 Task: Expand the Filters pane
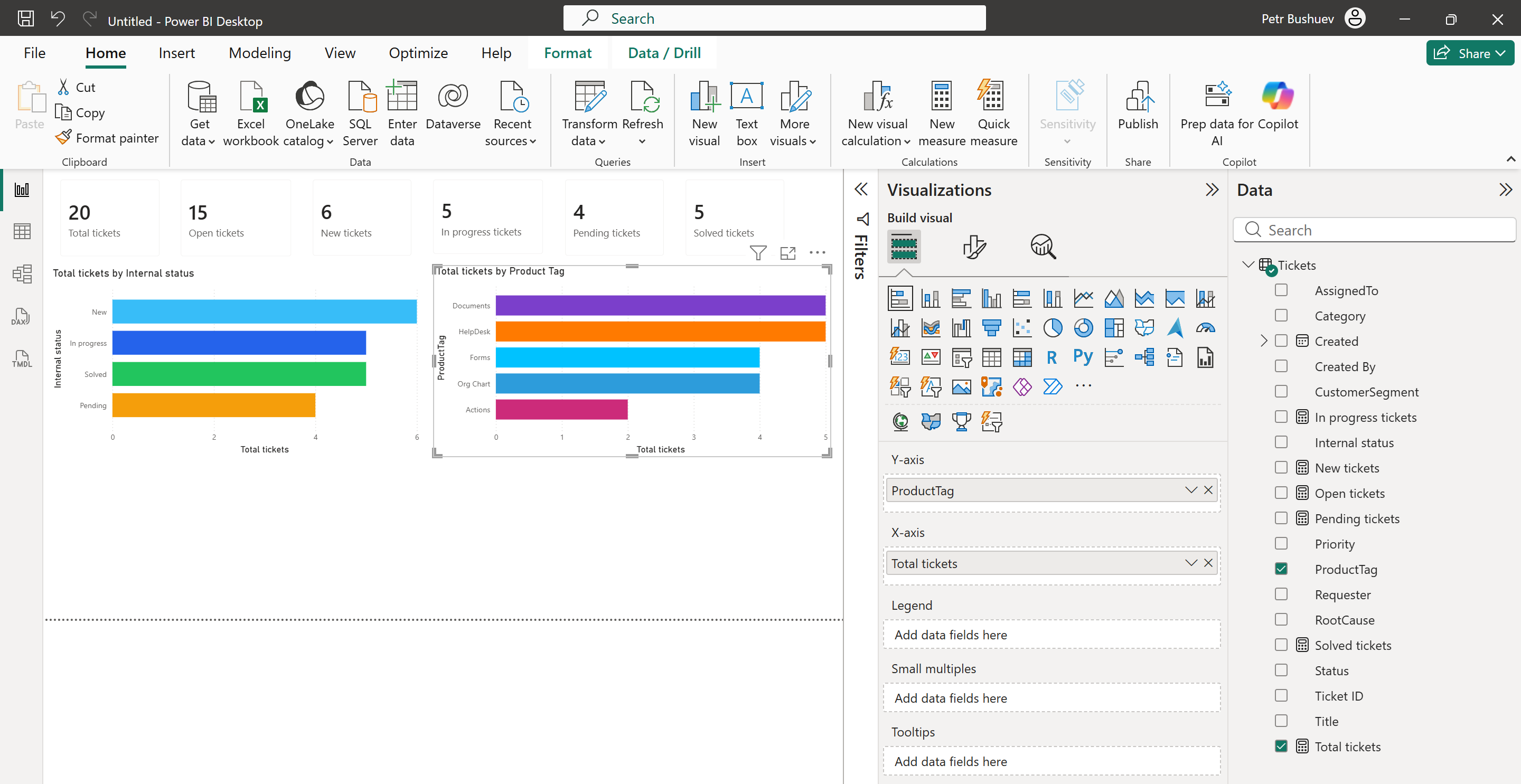click(861, 190)
